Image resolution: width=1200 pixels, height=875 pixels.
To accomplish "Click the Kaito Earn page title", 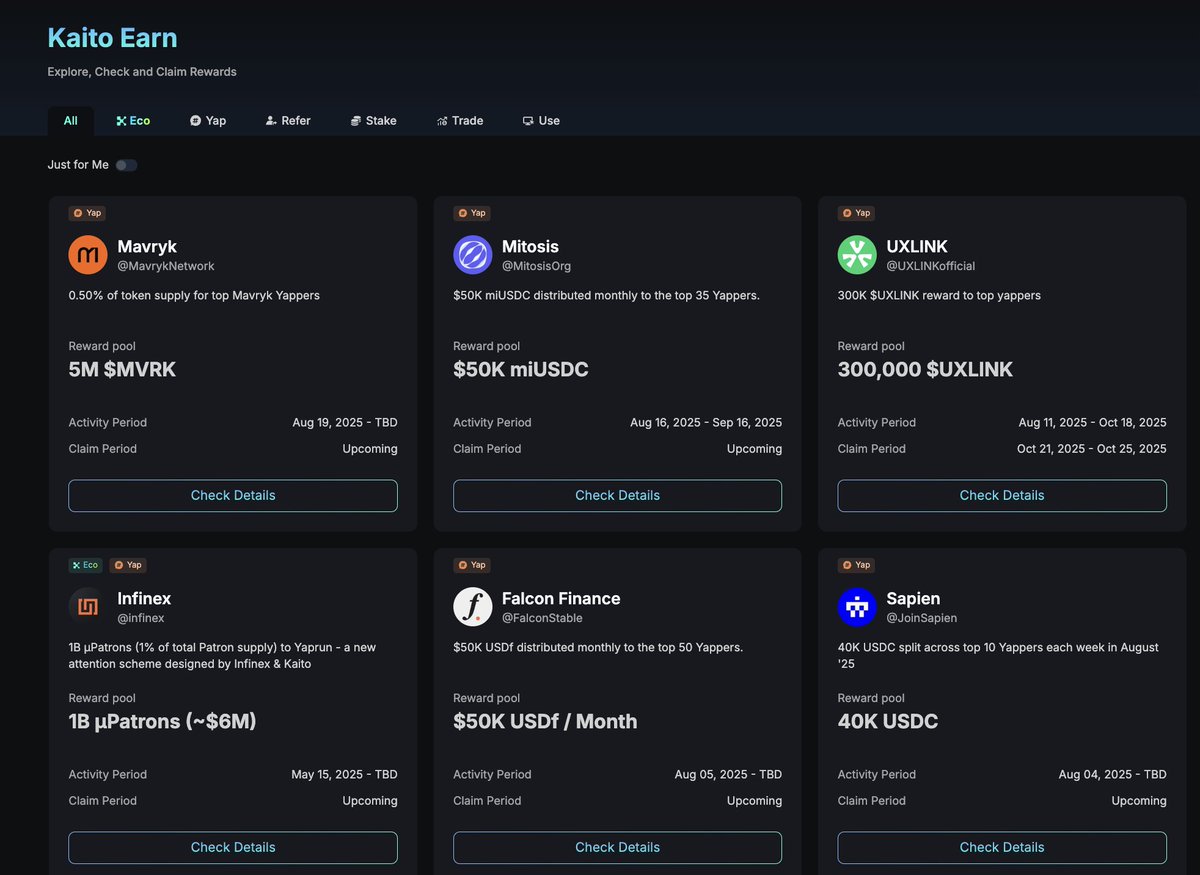I will point(113,38).
